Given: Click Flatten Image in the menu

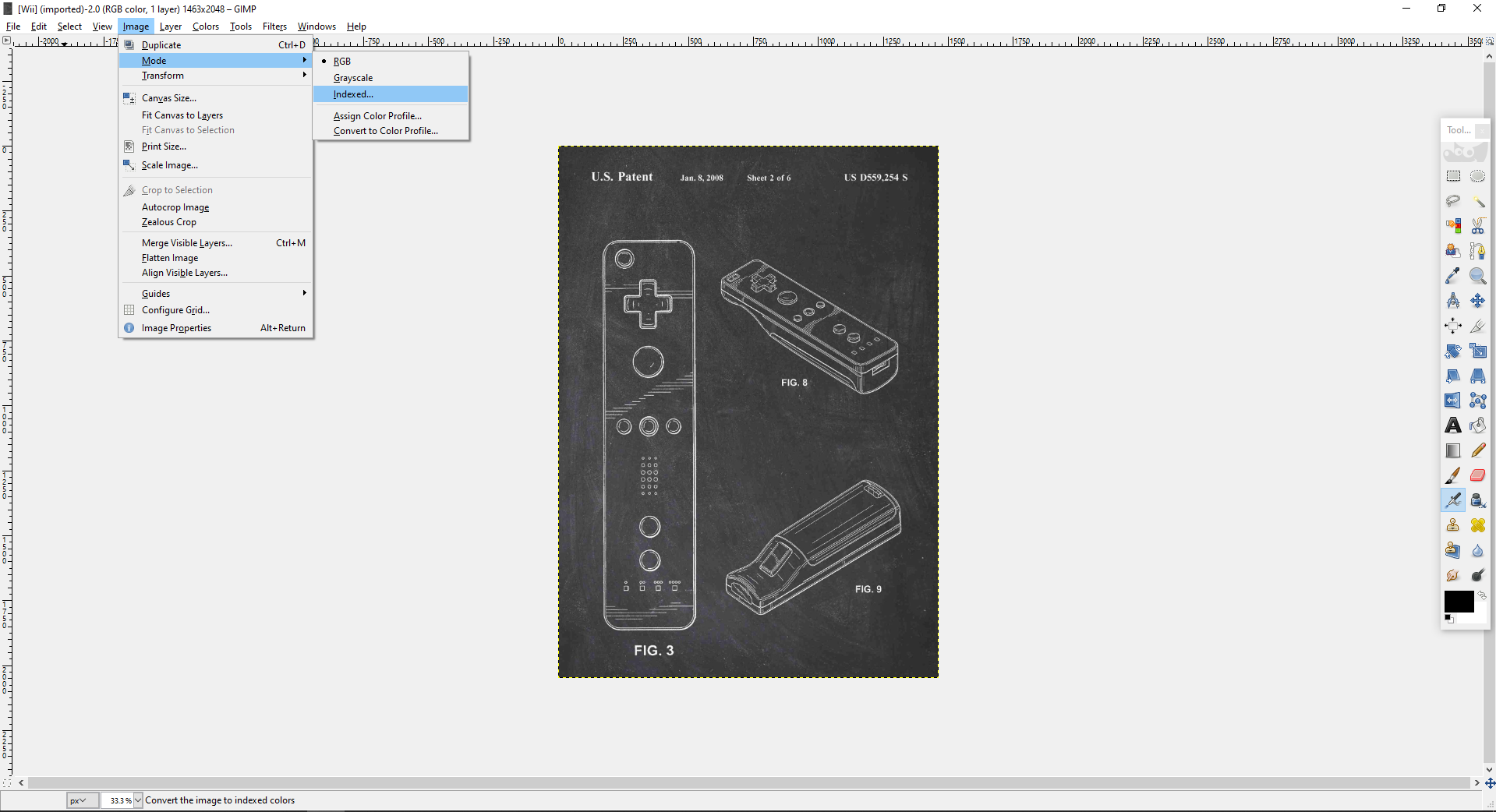Looking at the screenshot, I should tap(168, 257).
